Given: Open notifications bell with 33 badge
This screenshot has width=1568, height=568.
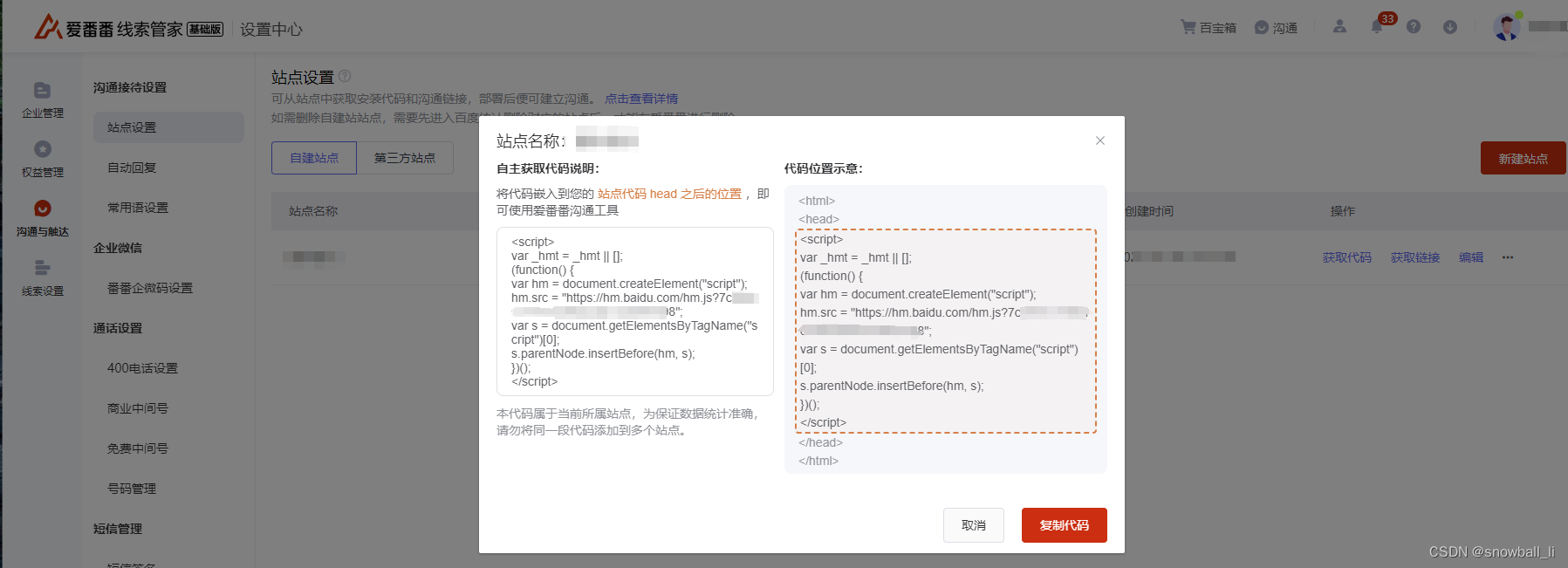Looking at the screenshot, I should point(1378,25).
